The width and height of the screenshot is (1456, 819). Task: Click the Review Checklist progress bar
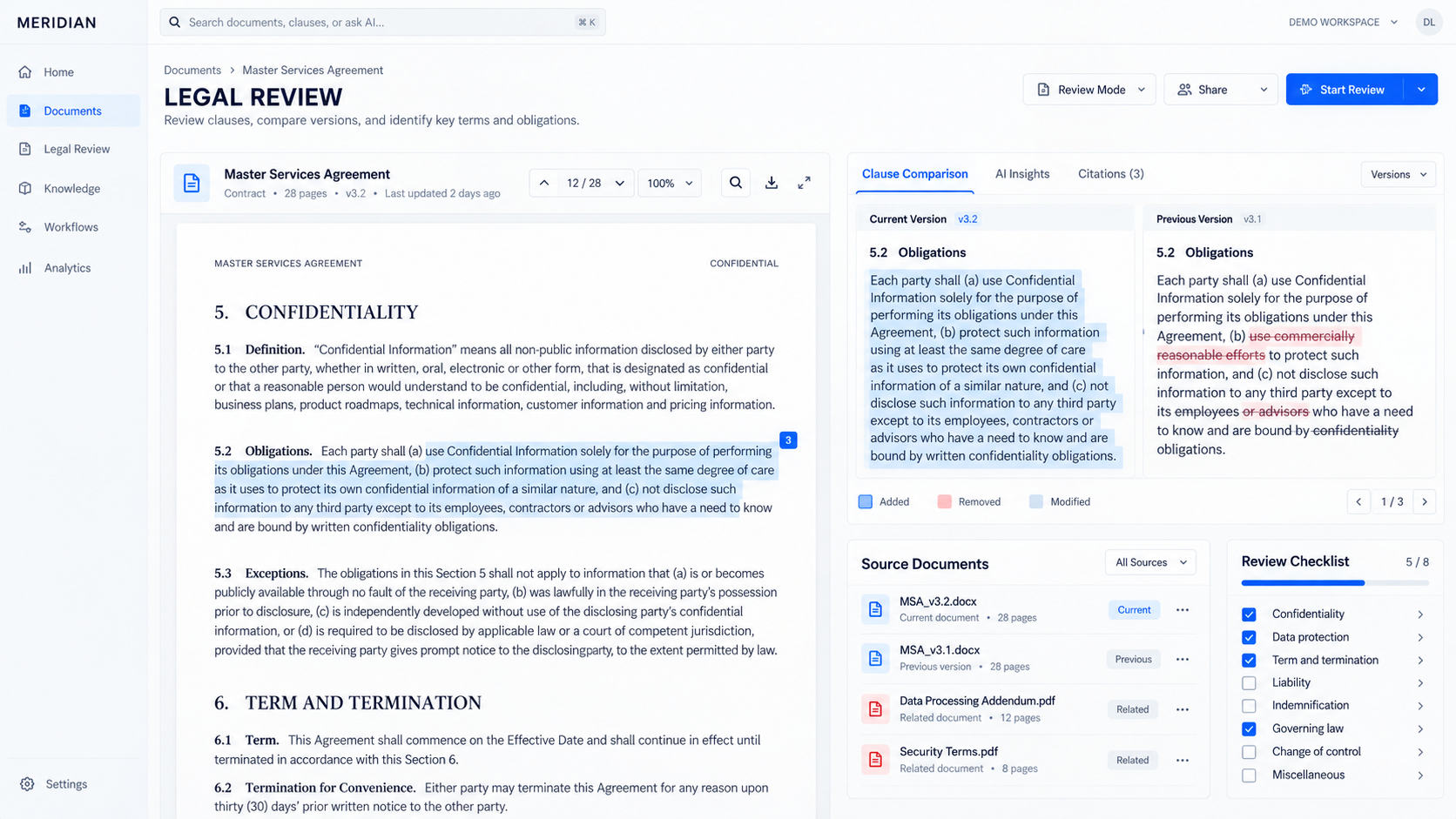click(x=1335, y=582)
